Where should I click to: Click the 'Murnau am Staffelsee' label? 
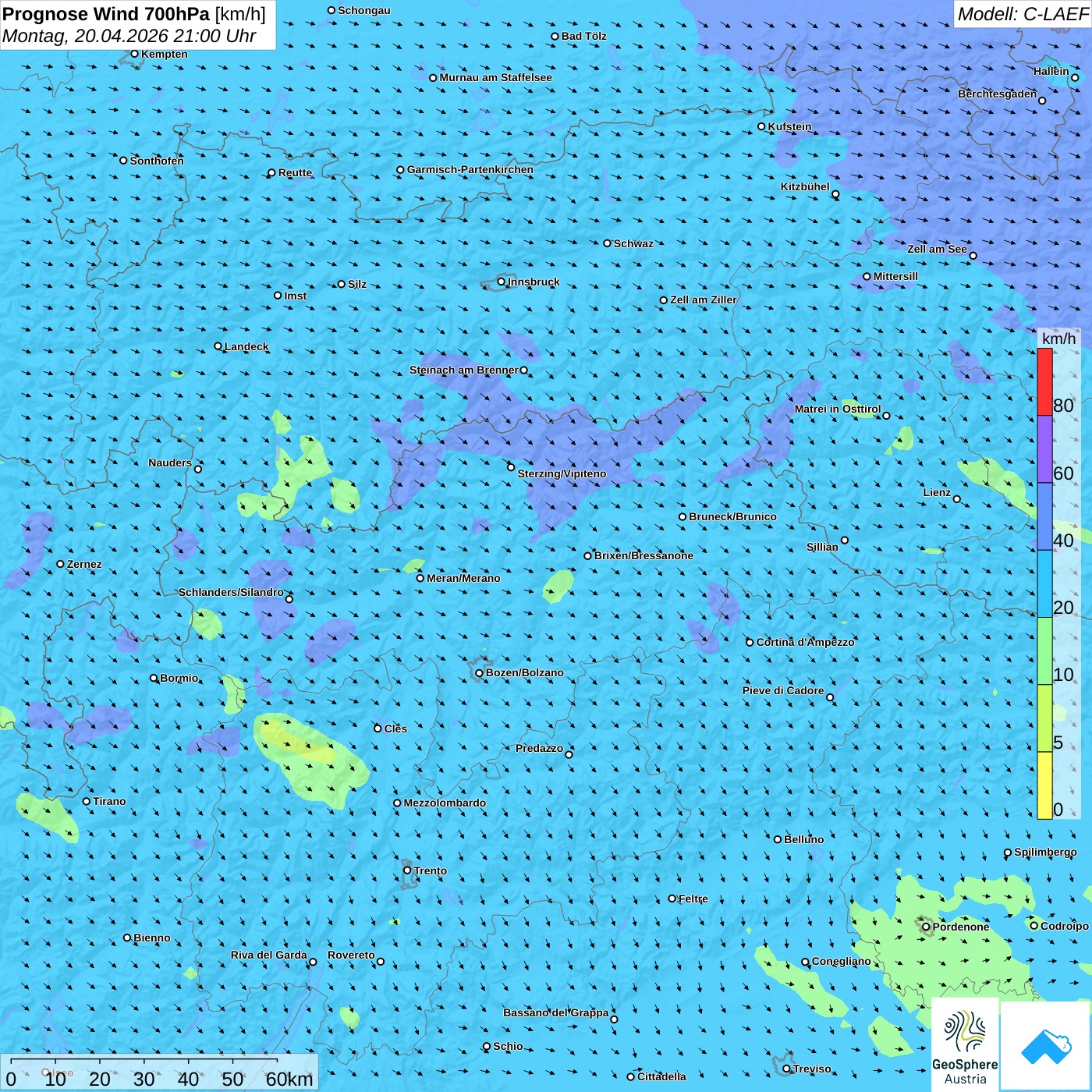click(x=495, y=77)
